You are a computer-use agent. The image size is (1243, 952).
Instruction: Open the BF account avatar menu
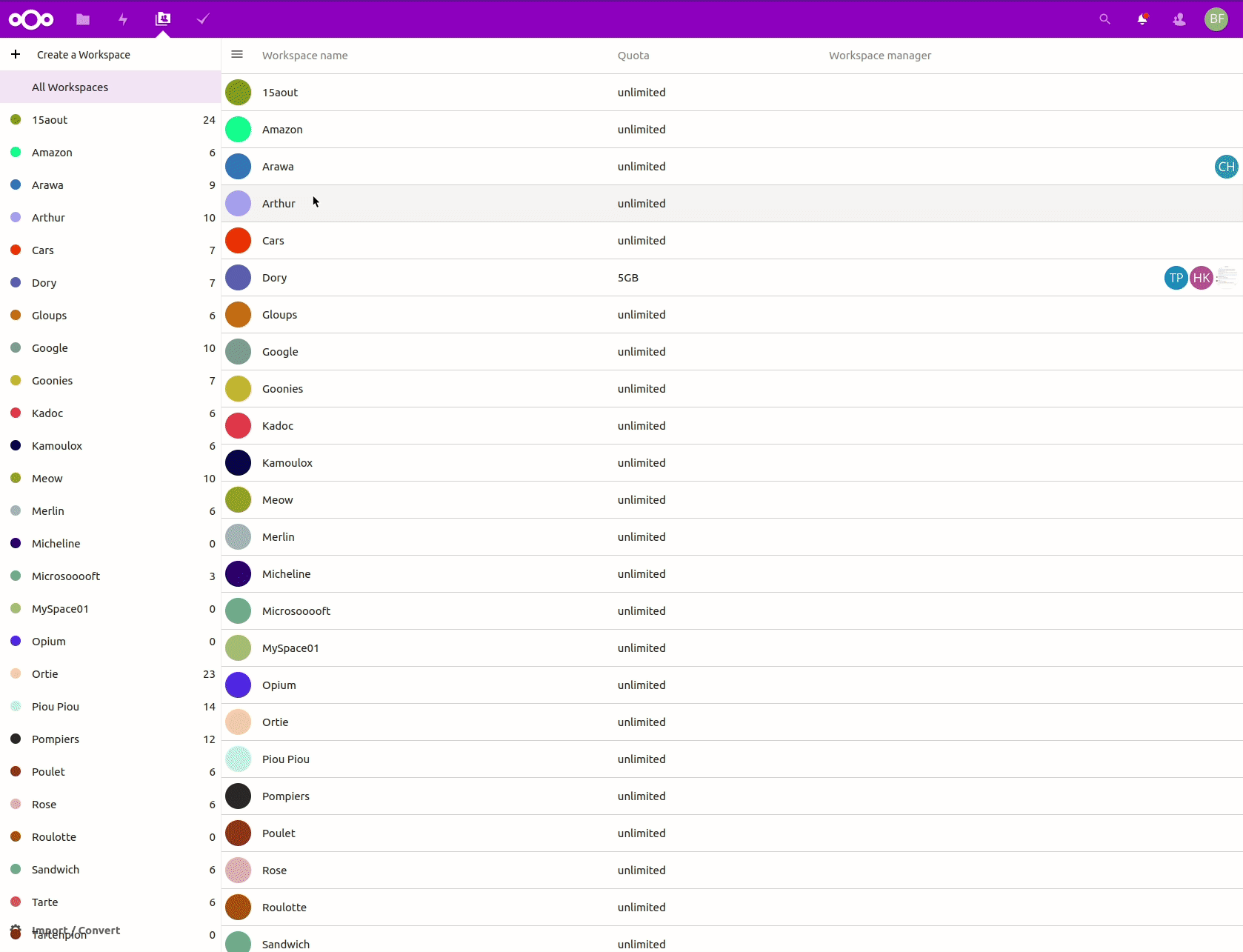1216,19
